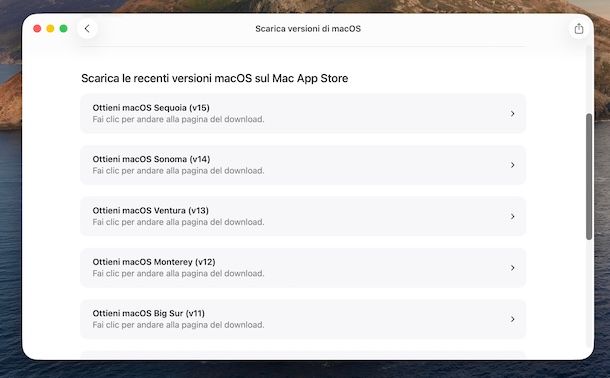Open the macOS Sequoia (v15) download row

click(x=303, y=114)
